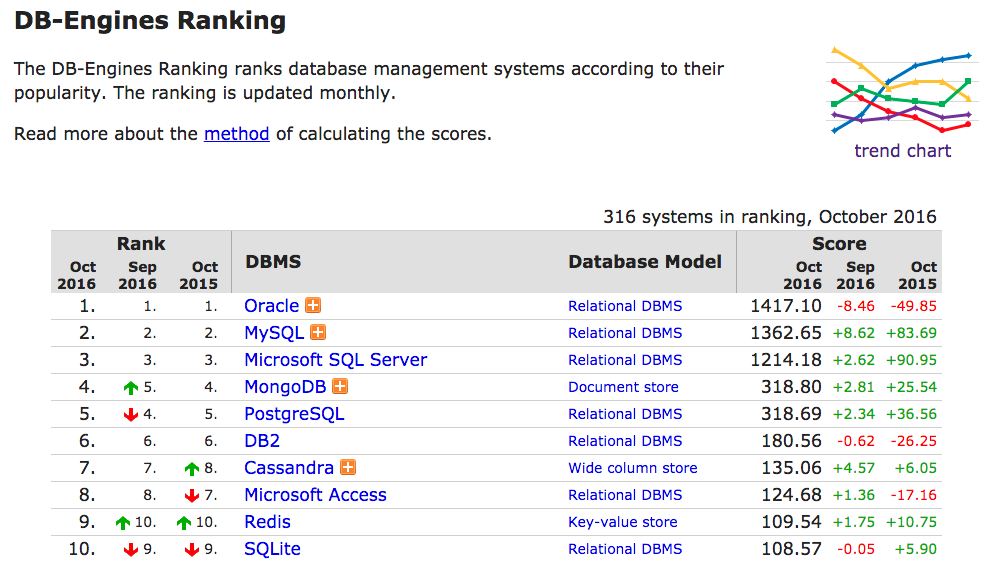Click green up arrow in MongoDB row
Screen dimensions: 987x564
[130, 388]
